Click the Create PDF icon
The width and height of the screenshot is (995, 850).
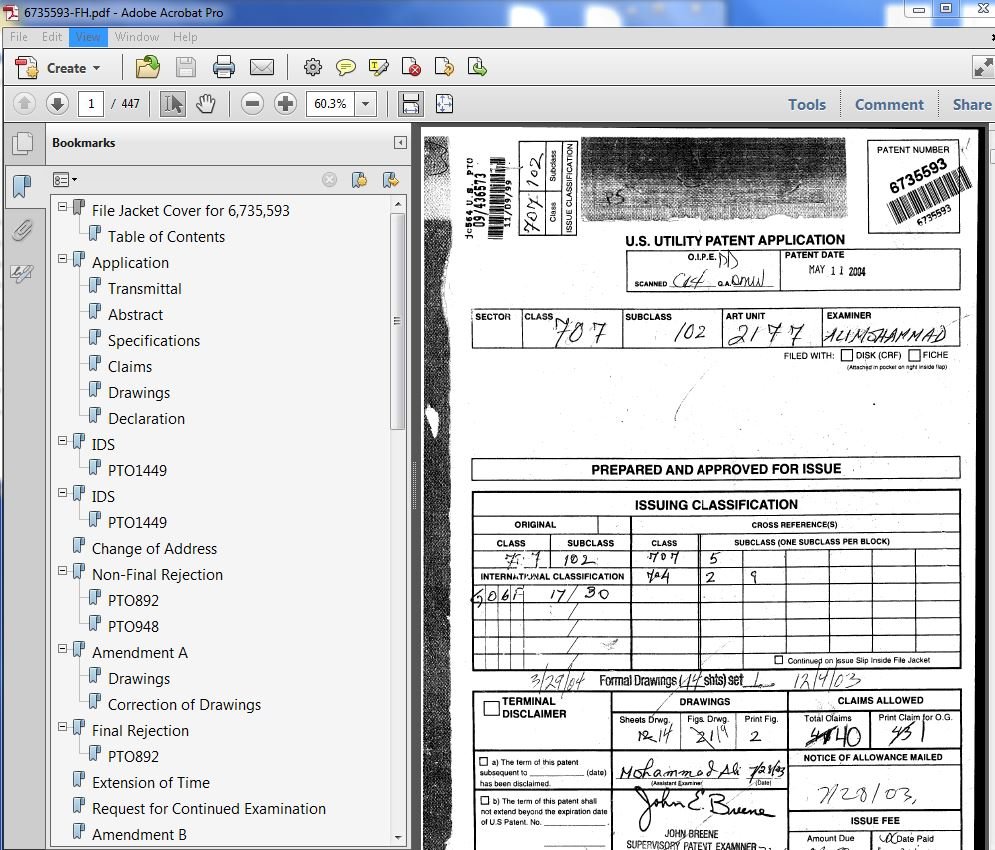click(27, 67)
